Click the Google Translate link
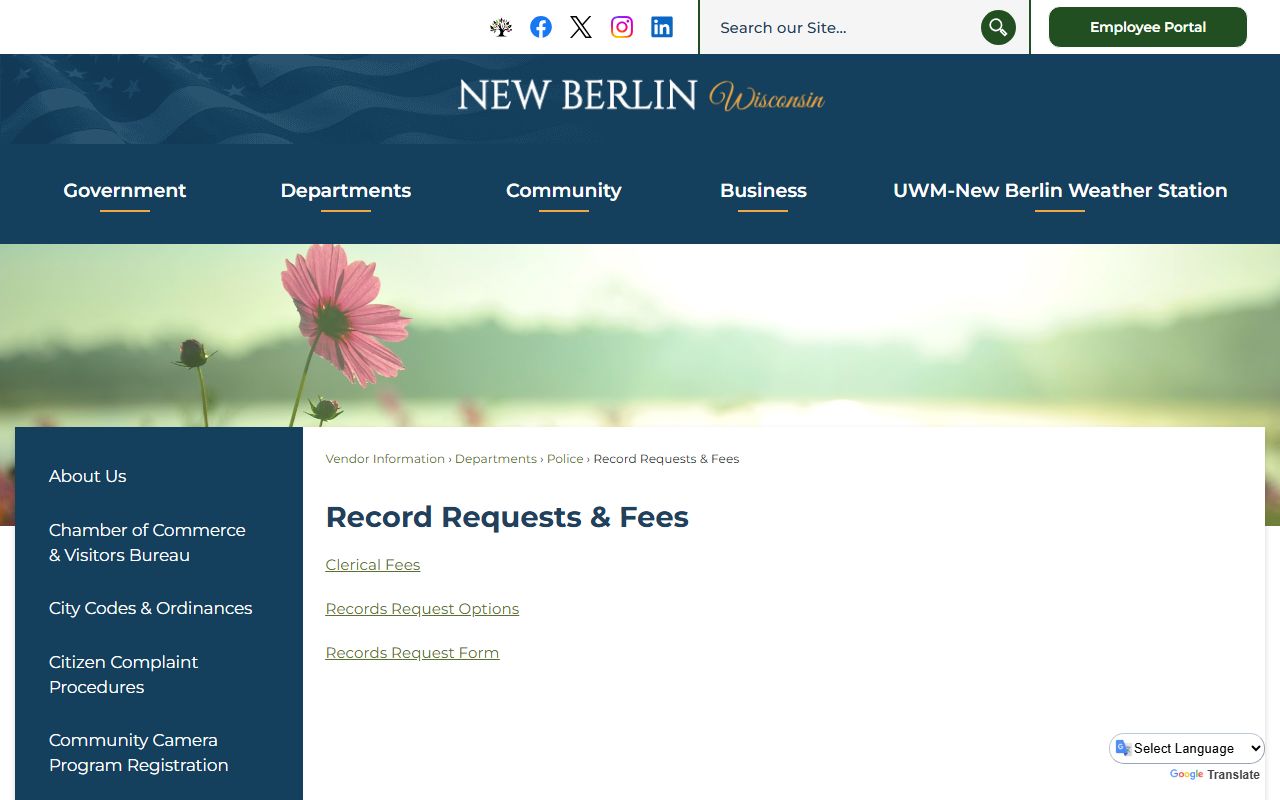This screenshot has height=800, width=1280. (1214, 775)
